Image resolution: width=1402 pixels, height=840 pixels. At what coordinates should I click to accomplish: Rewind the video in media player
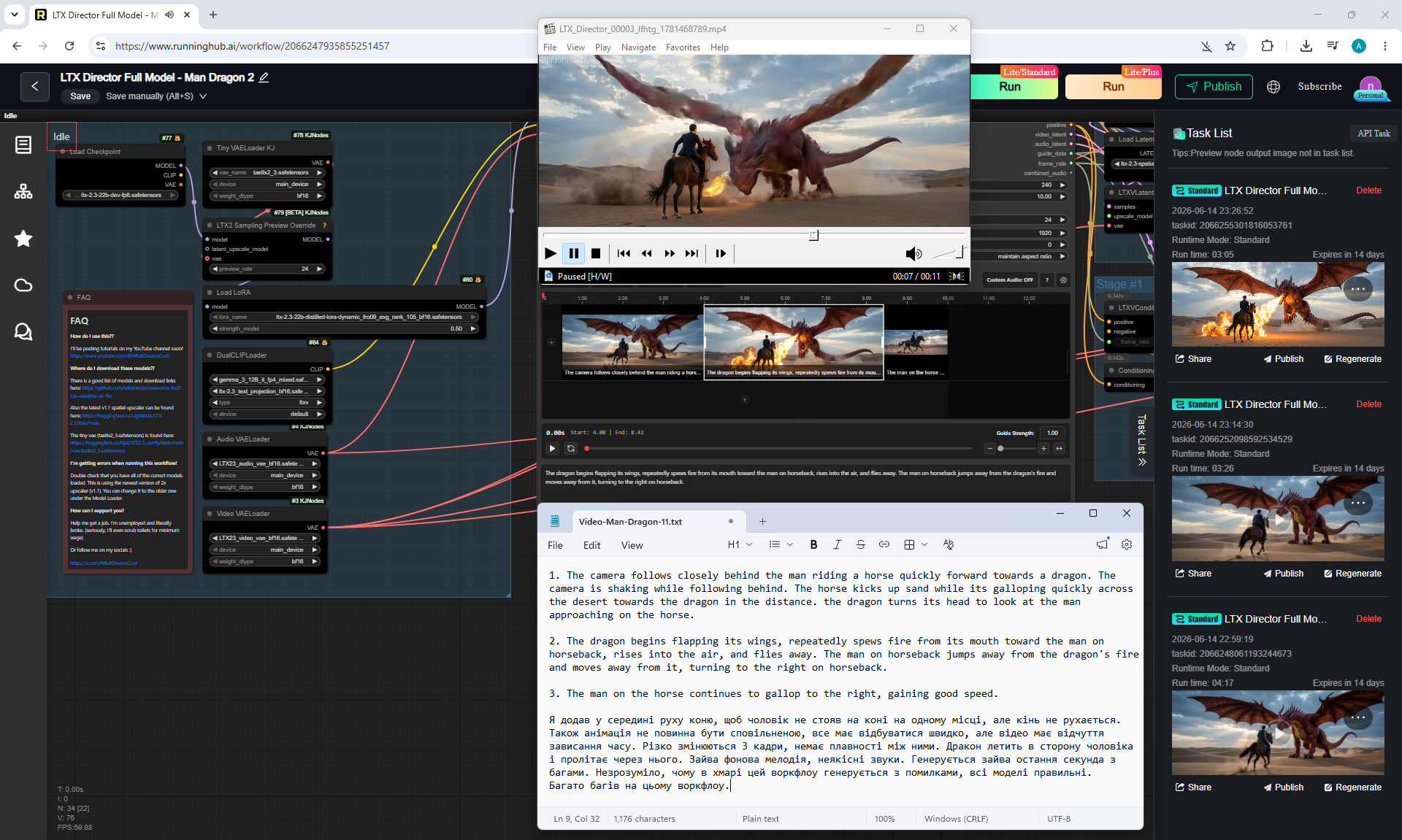pos(646,253)
